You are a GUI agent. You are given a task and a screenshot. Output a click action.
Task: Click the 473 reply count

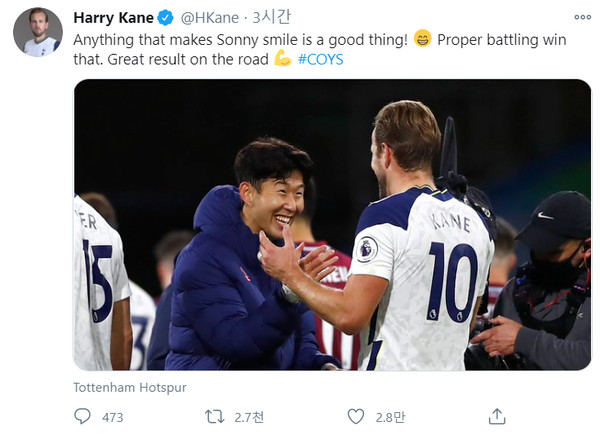click(112, 416)
